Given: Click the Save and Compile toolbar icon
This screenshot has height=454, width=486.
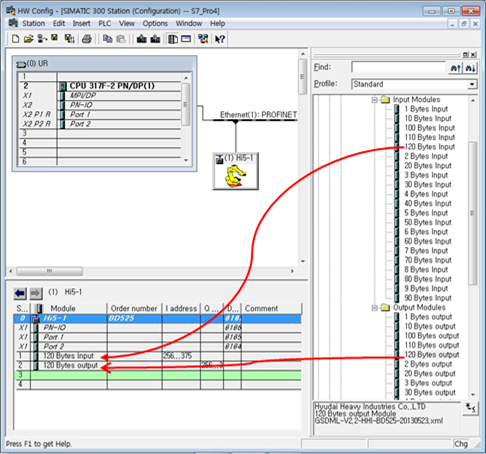Looking at the screenshot, I should click(69, 39).
